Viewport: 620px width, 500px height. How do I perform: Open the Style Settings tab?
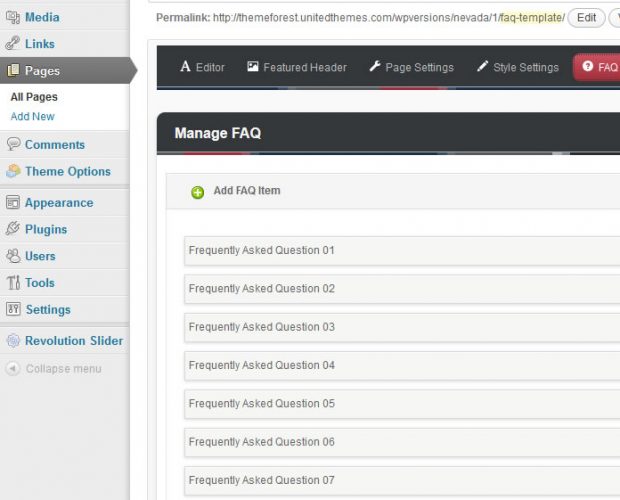point(517,67)
